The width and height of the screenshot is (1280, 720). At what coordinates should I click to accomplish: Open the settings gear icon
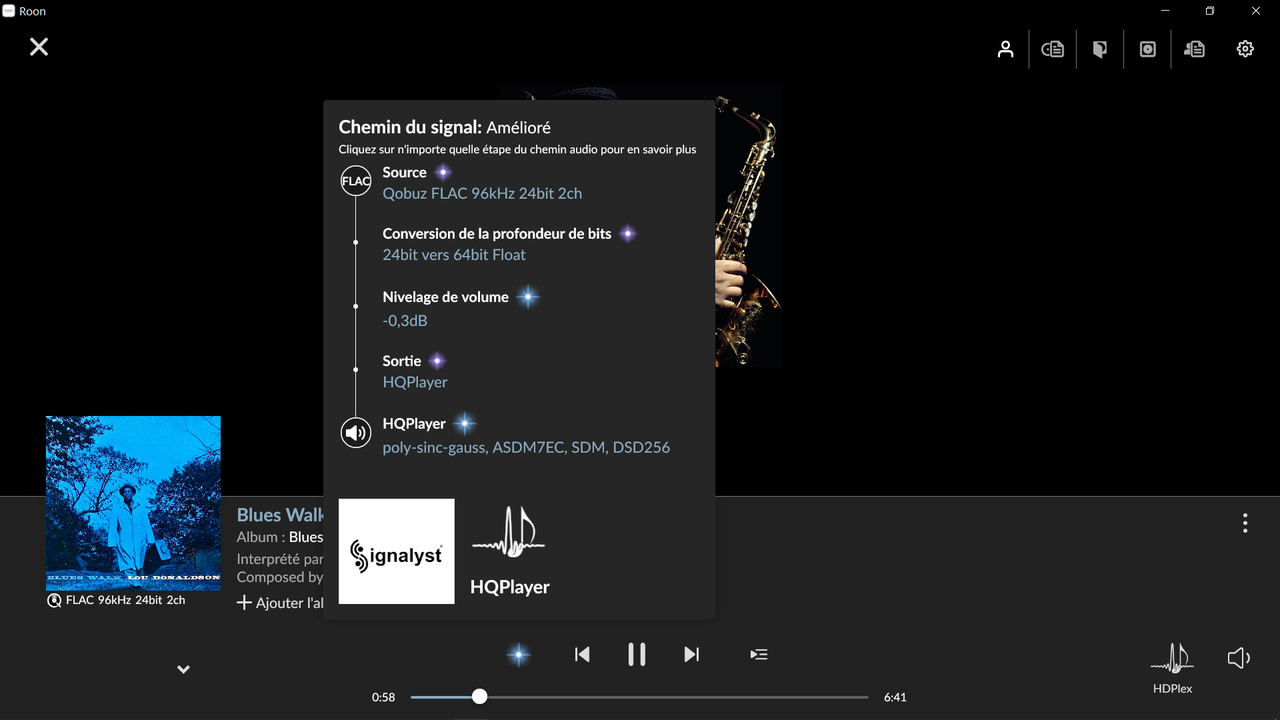click(1245, 49)
